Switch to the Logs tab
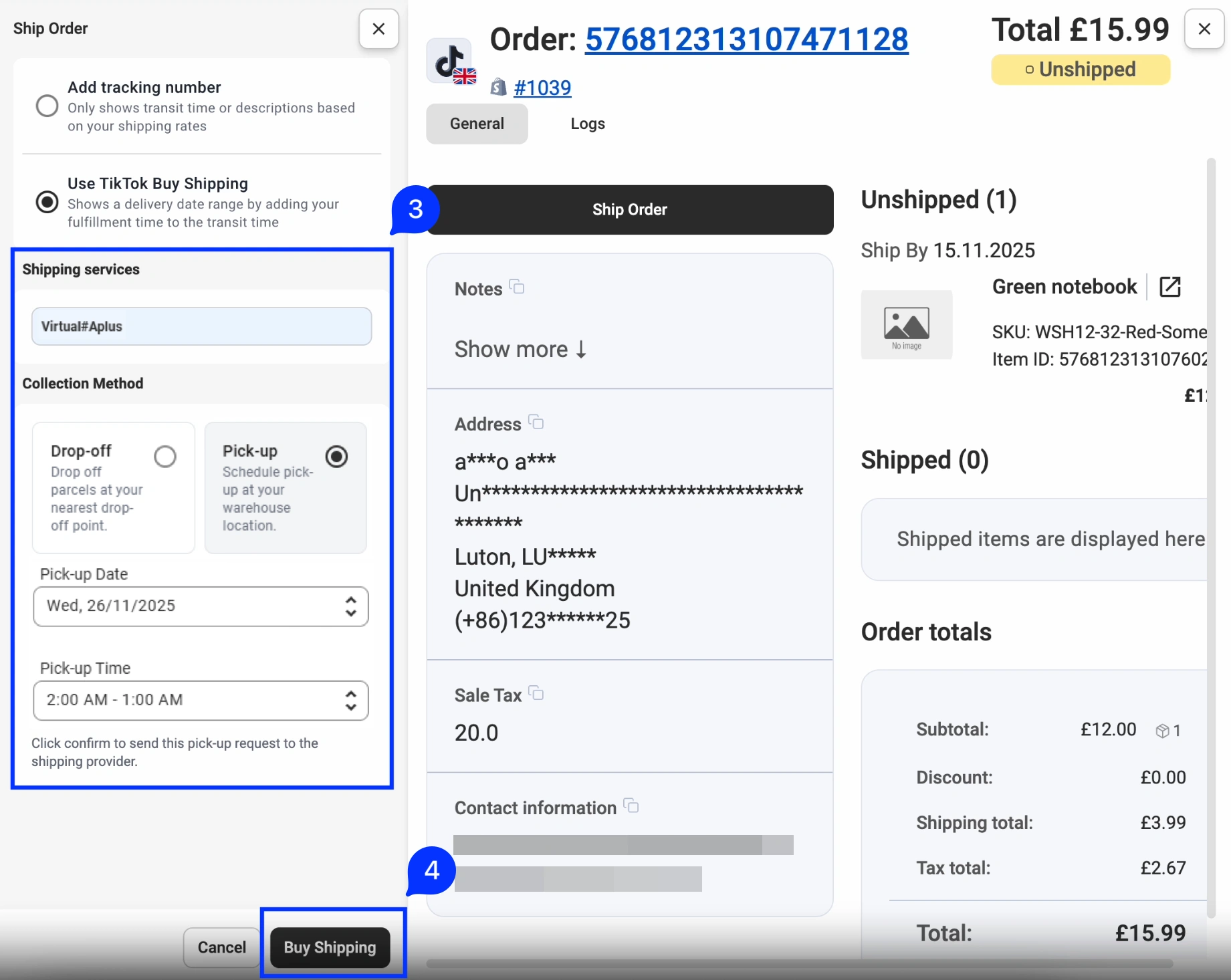1231x980 pixels. tap(587, 124)
